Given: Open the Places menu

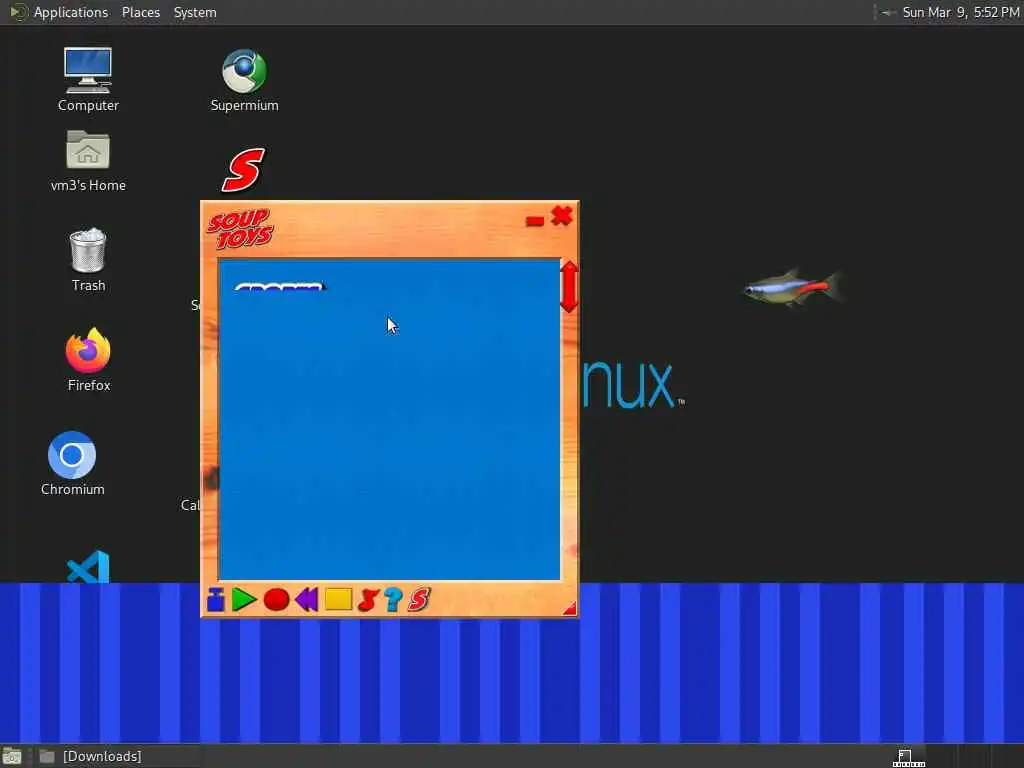Looking at the screenshot, I should [x=140, y=12].
